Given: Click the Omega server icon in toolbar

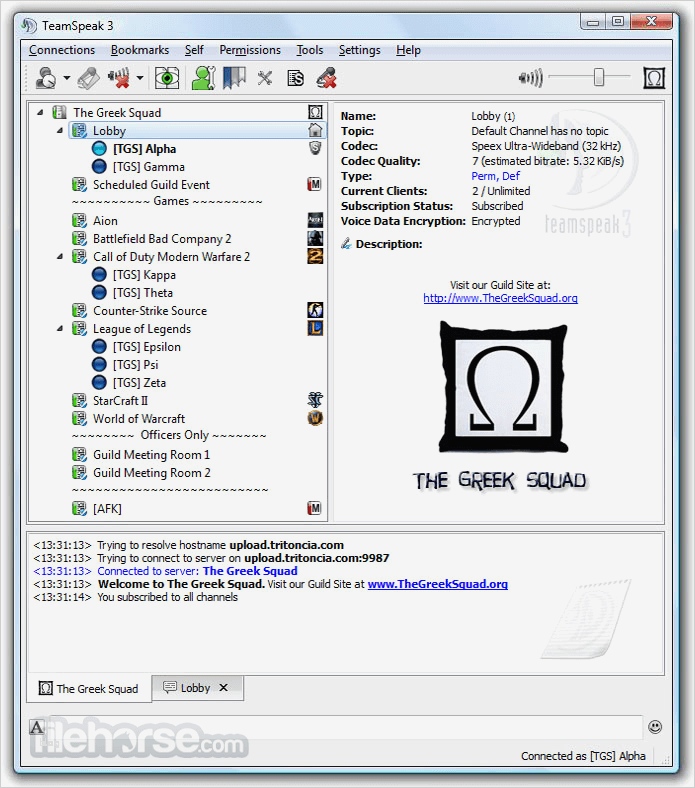Looking at the screenshot, I should (x=654, y=78).
